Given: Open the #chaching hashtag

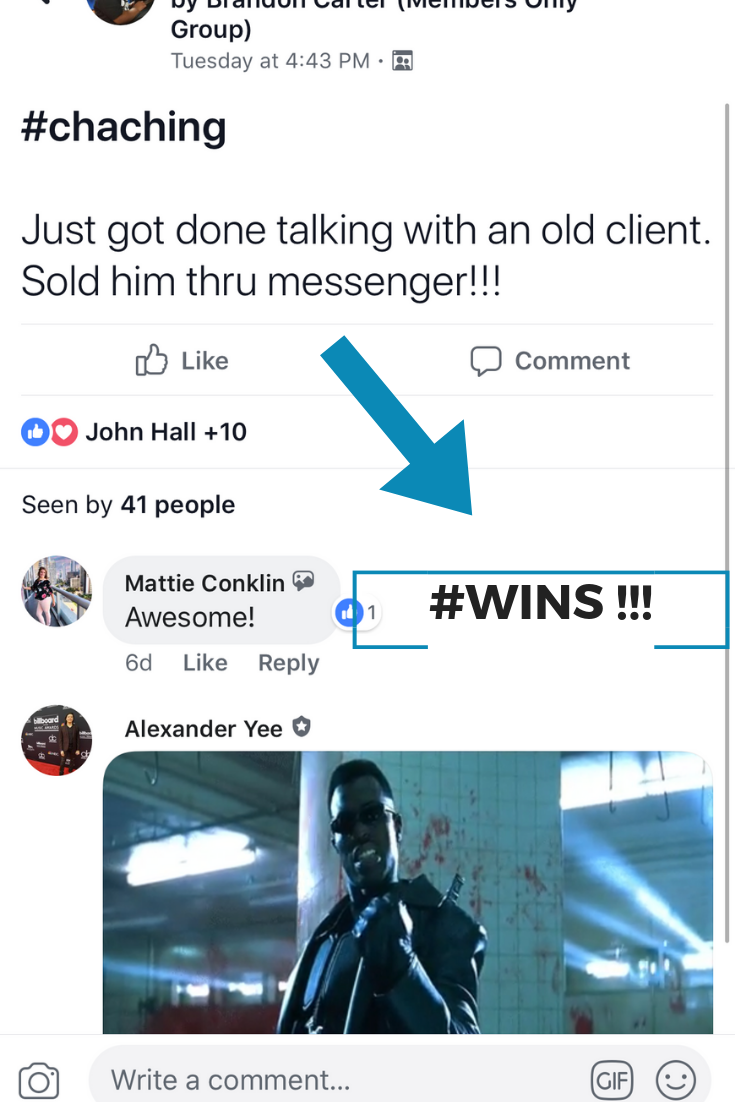Looking at the screenshot, I should tap(124, 127).
